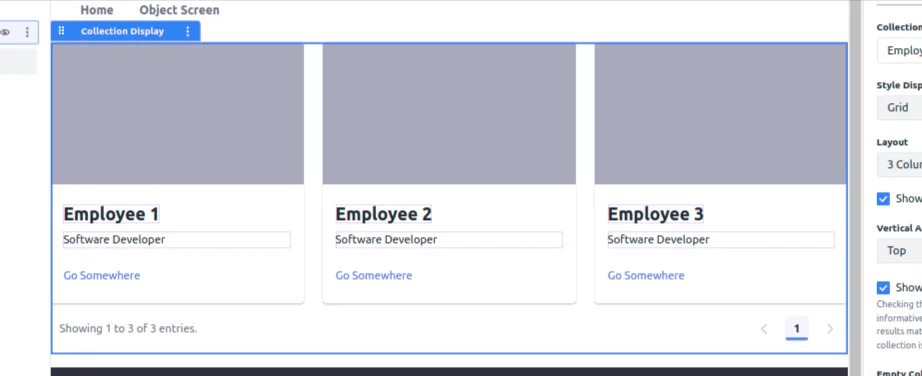
Task: Click the vertical scrollbar beside the sidebar
Action: [x=855, y=188]
